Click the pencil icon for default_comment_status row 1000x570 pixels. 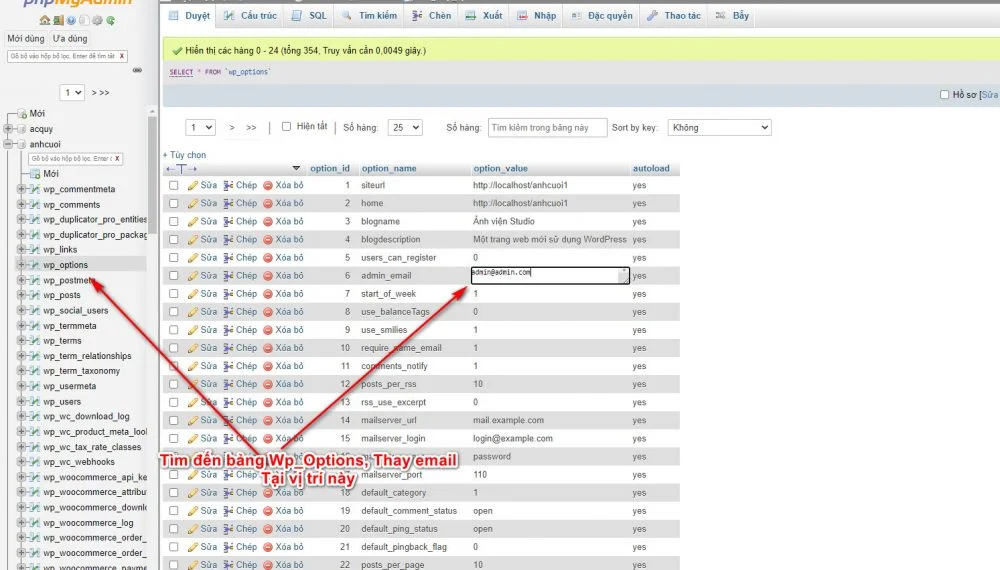[x=193, y=511]
